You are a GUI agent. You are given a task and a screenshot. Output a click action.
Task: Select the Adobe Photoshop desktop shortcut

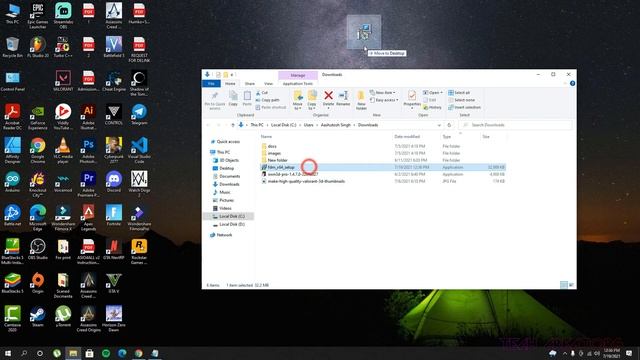[88, 151]
